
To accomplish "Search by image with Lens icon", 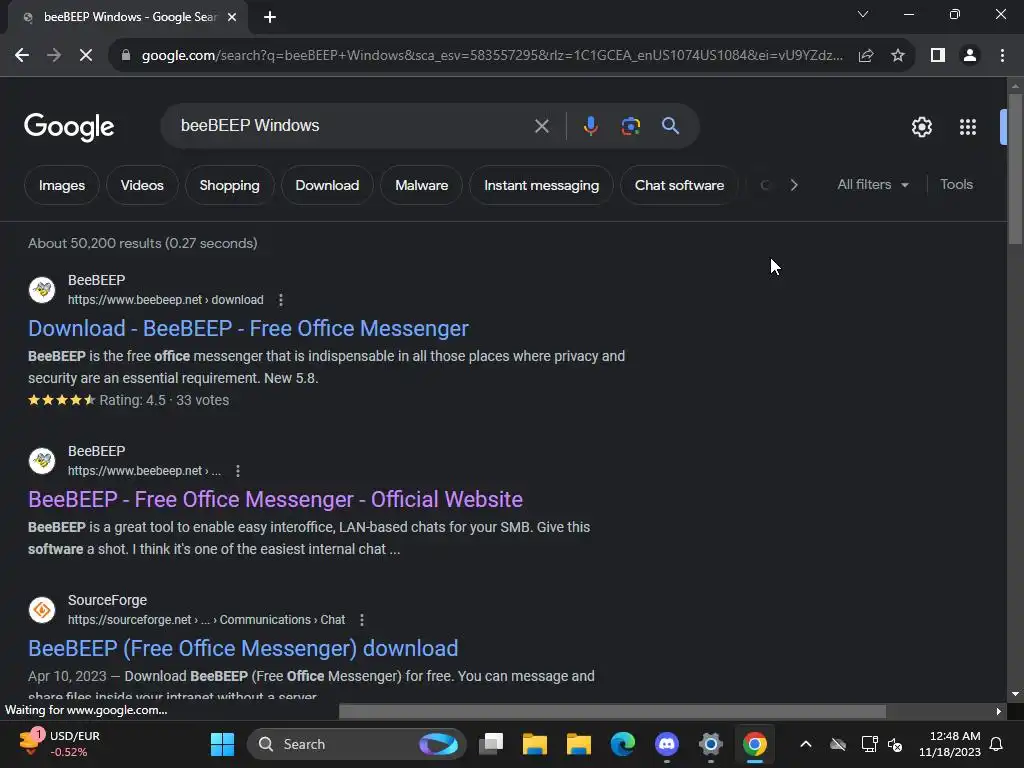I will point(630,126).
